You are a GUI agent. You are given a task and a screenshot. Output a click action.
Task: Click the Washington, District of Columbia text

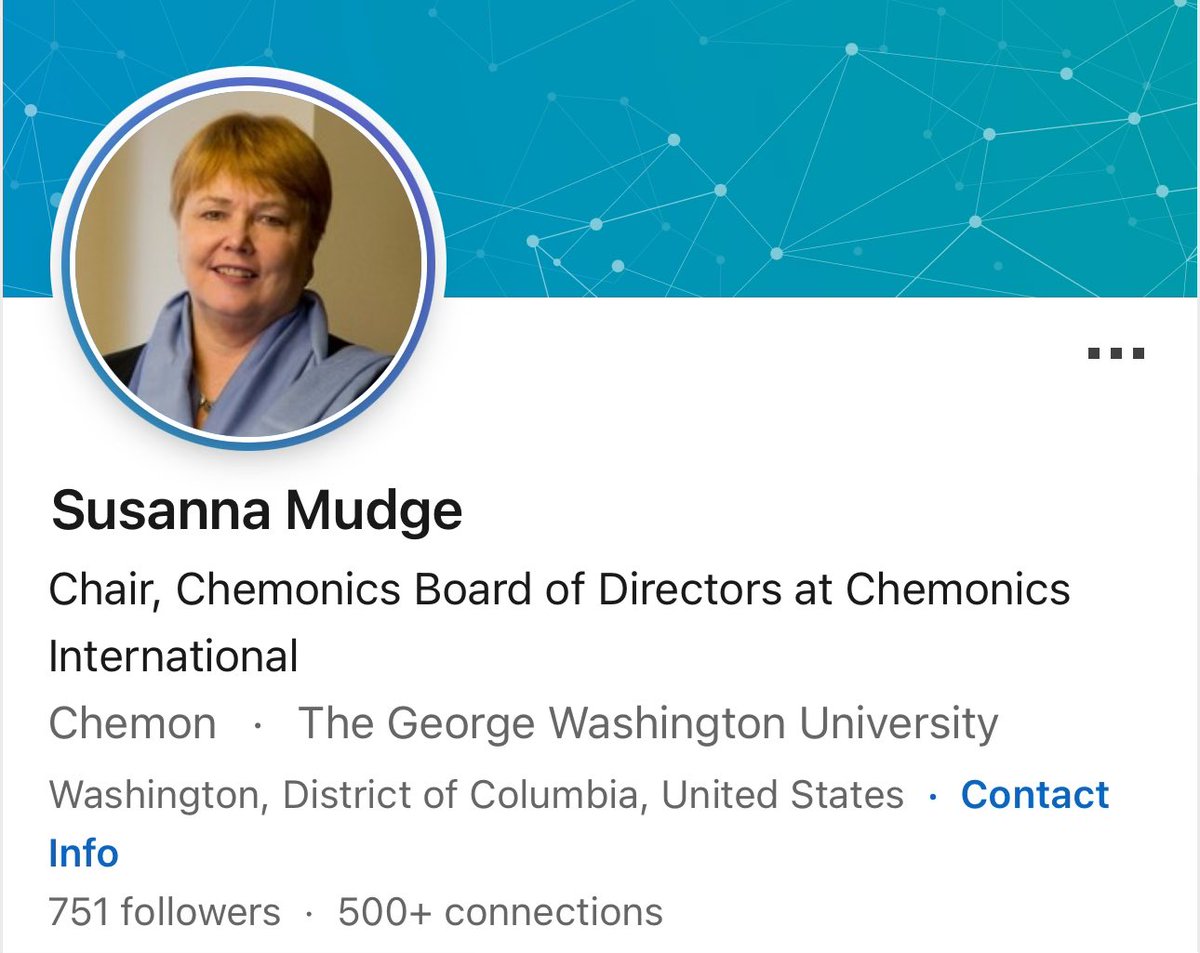[341, 795]
